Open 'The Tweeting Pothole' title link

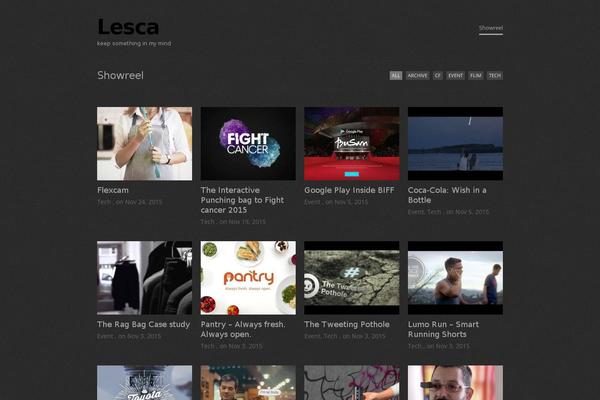click(x=347, y=325)
